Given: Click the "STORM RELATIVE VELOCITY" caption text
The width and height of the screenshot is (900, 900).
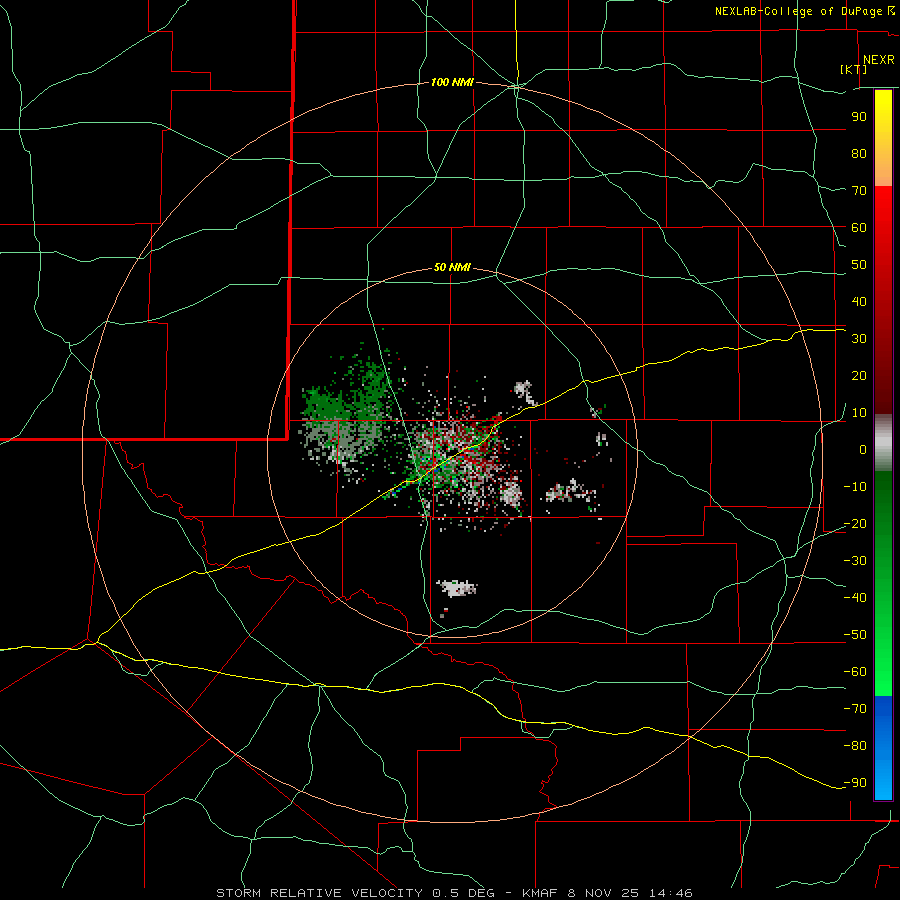Looking at the screenshot, I should 319,893.
